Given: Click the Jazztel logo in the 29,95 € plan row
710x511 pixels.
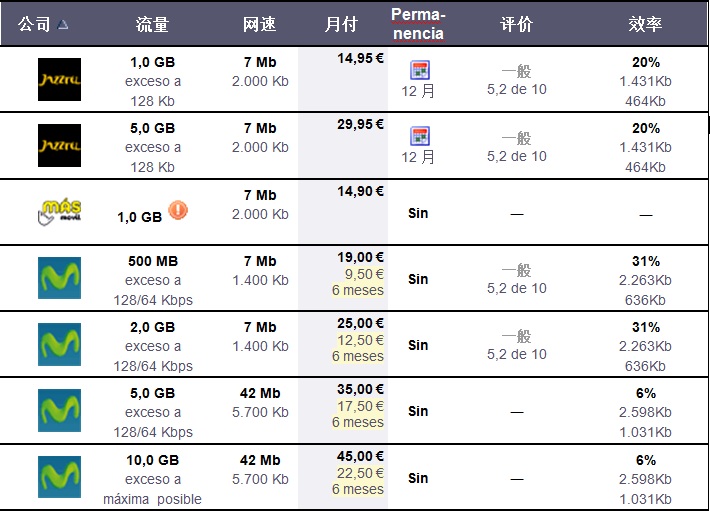Looking at the screenshot, I should point(59,146).
